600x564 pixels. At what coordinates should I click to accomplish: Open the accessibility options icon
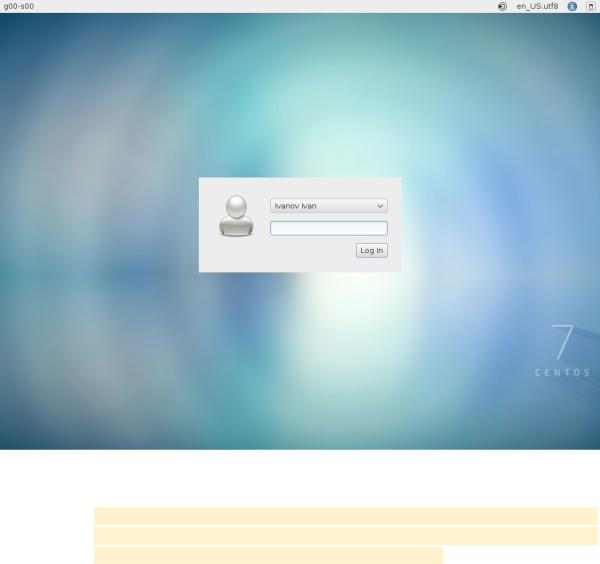[572, 7]
